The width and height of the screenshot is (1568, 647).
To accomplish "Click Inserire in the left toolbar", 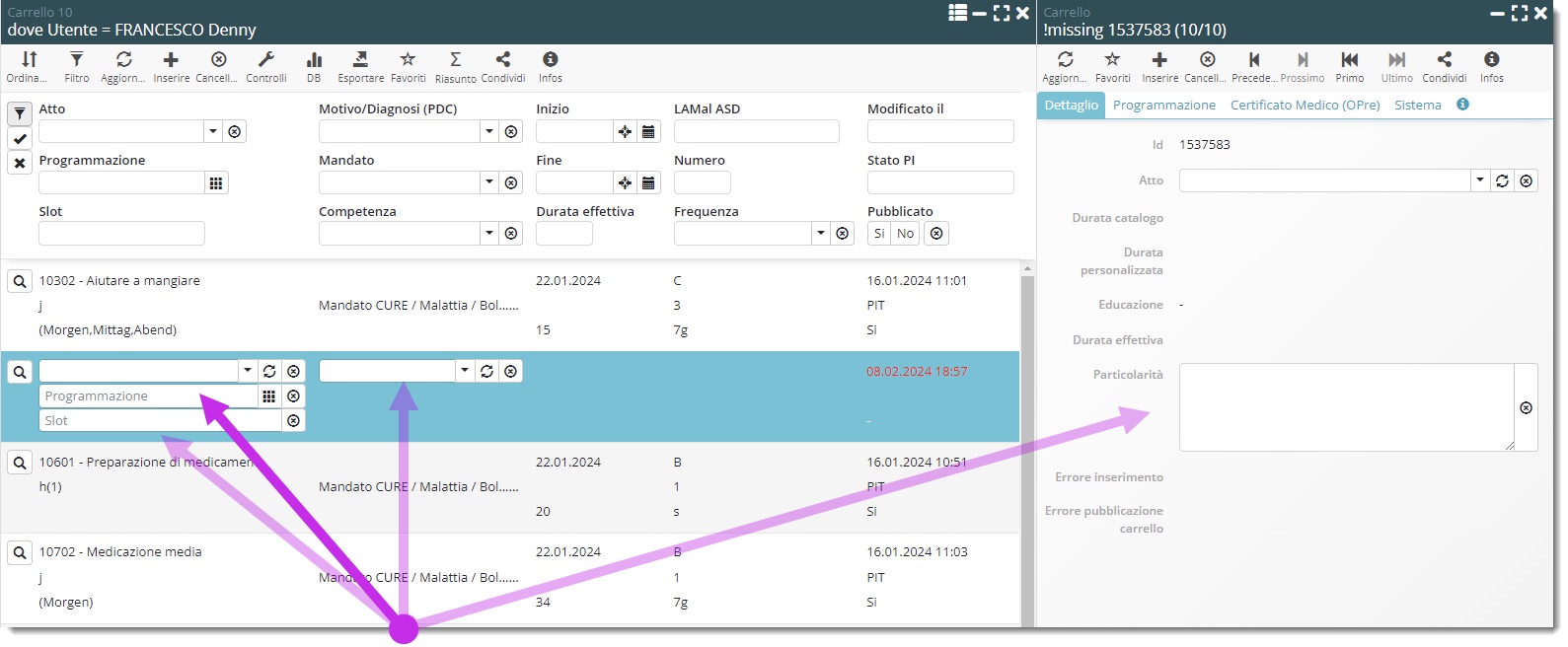I will click(171, 61).
